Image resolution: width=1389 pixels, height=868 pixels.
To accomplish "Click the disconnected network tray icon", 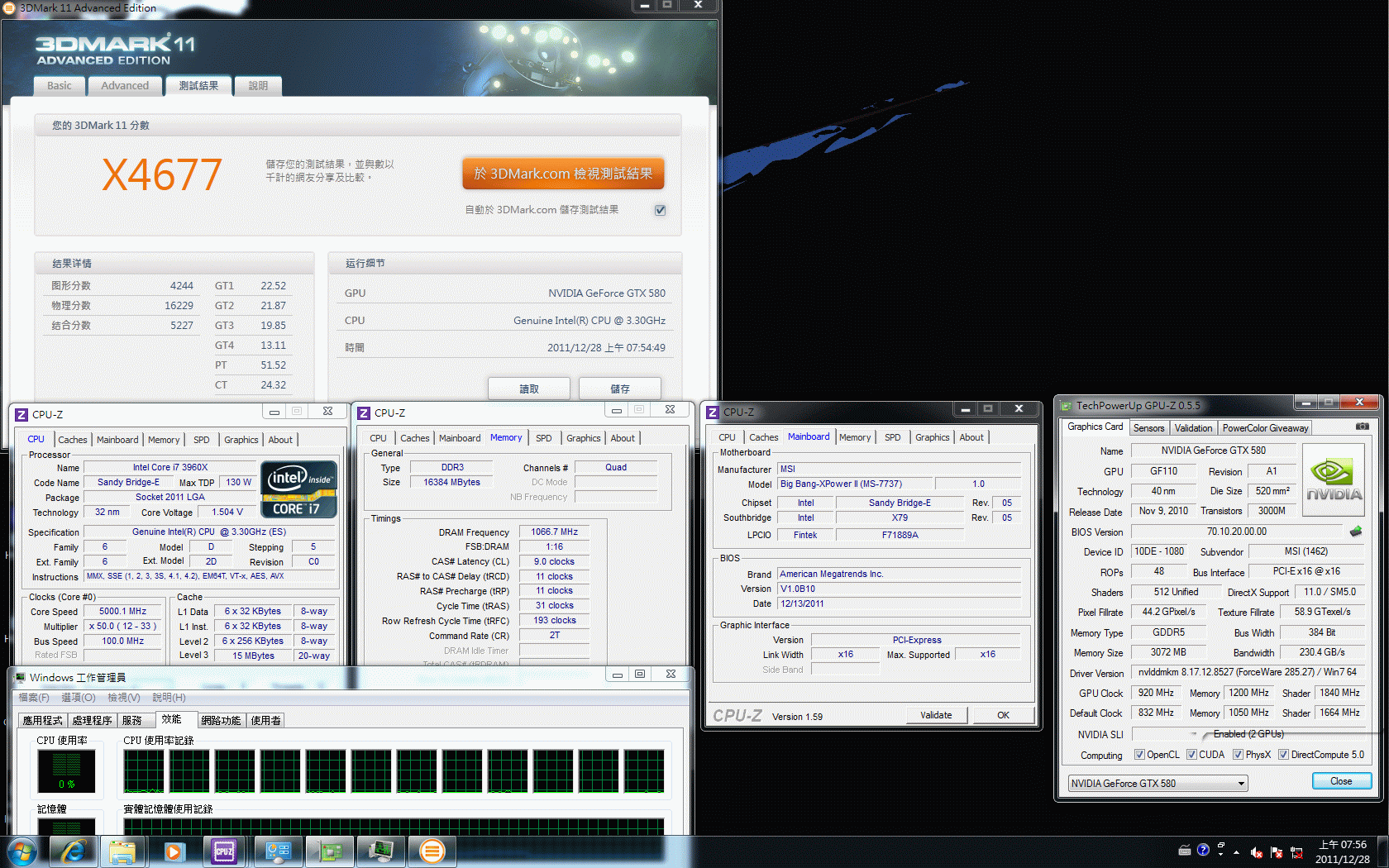I will (x=1296, y=852).
